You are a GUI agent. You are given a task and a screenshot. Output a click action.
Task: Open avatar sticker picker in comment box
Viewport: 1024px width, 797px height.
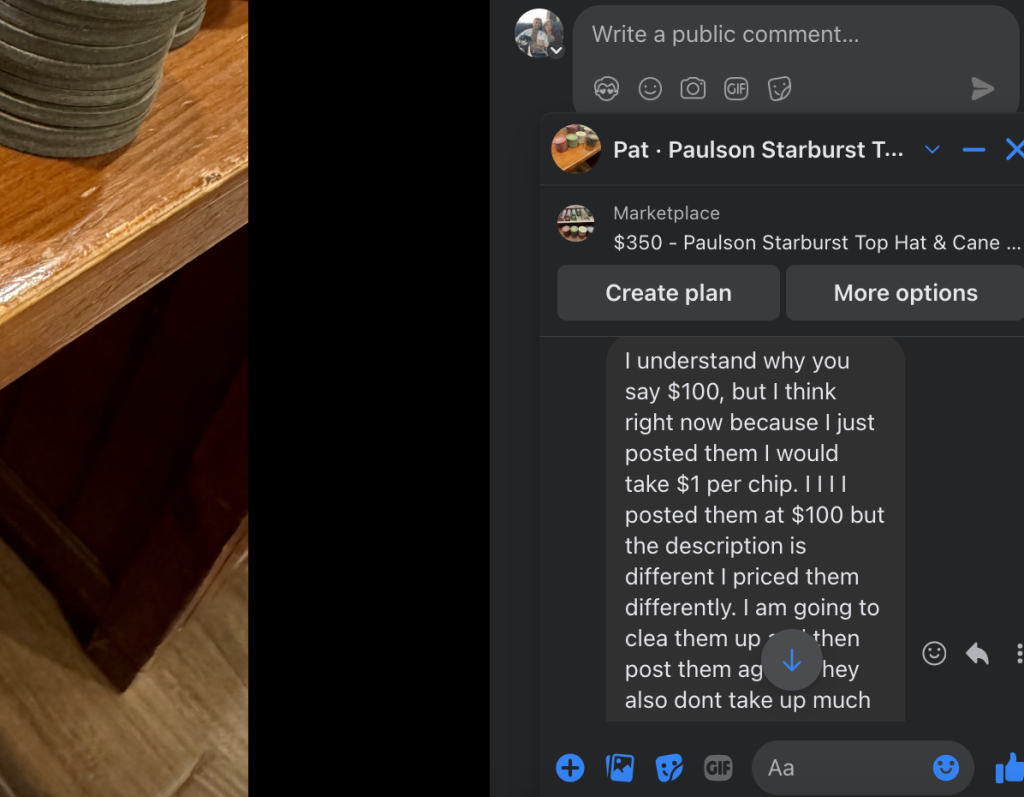coord(606,88)
